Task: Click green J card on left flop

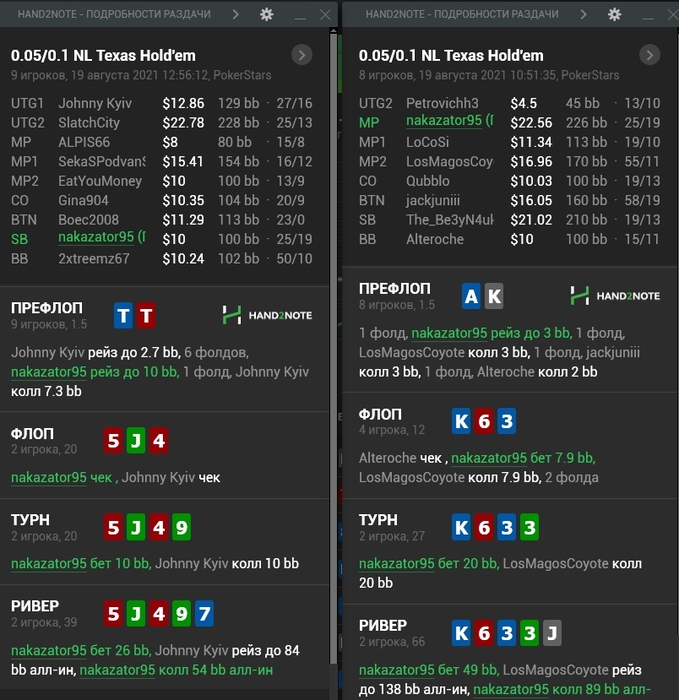Action: pyautogui.click(x=136, y=441)
